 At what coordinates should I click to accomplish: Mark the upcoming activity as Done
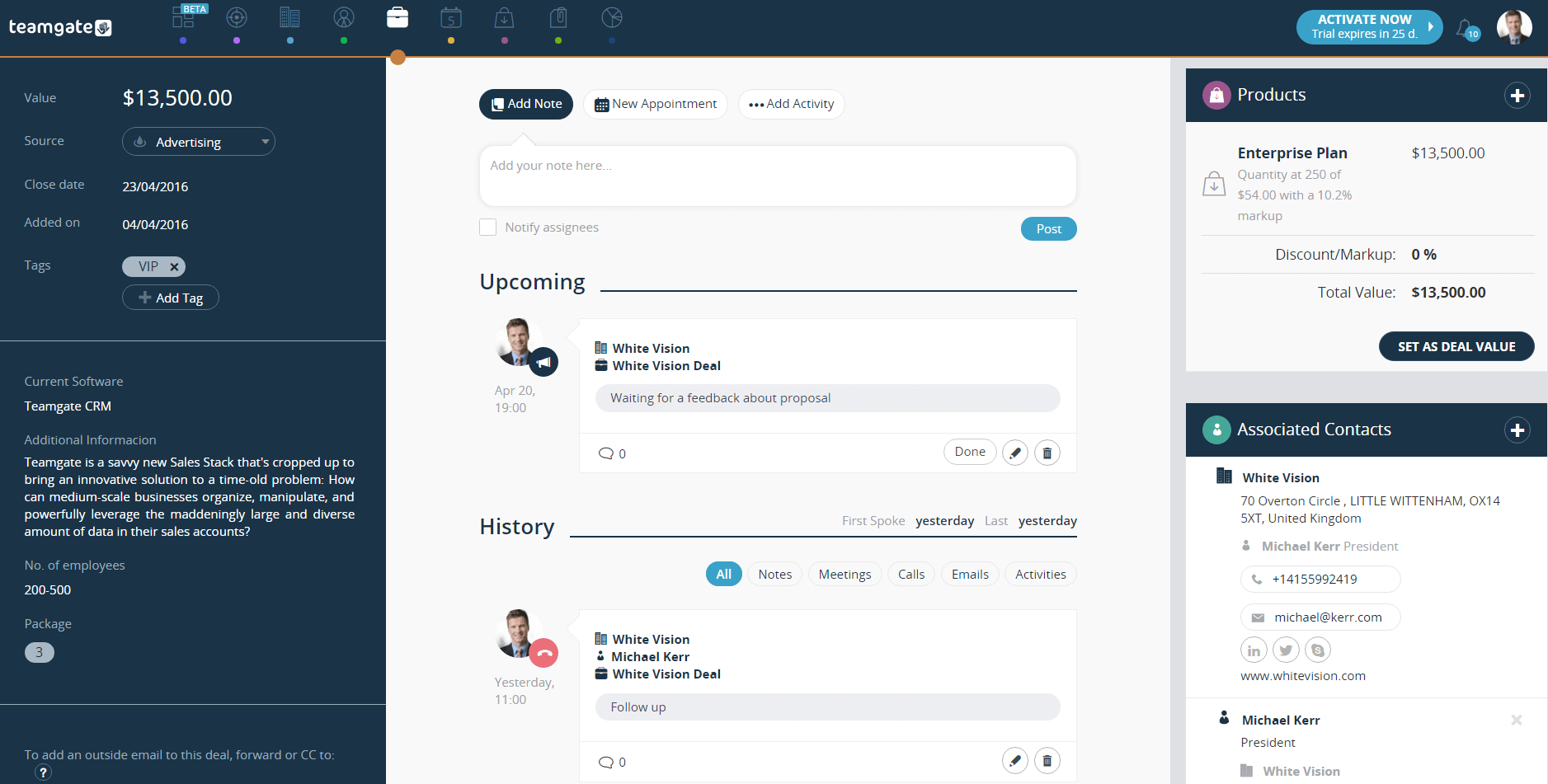970,452
